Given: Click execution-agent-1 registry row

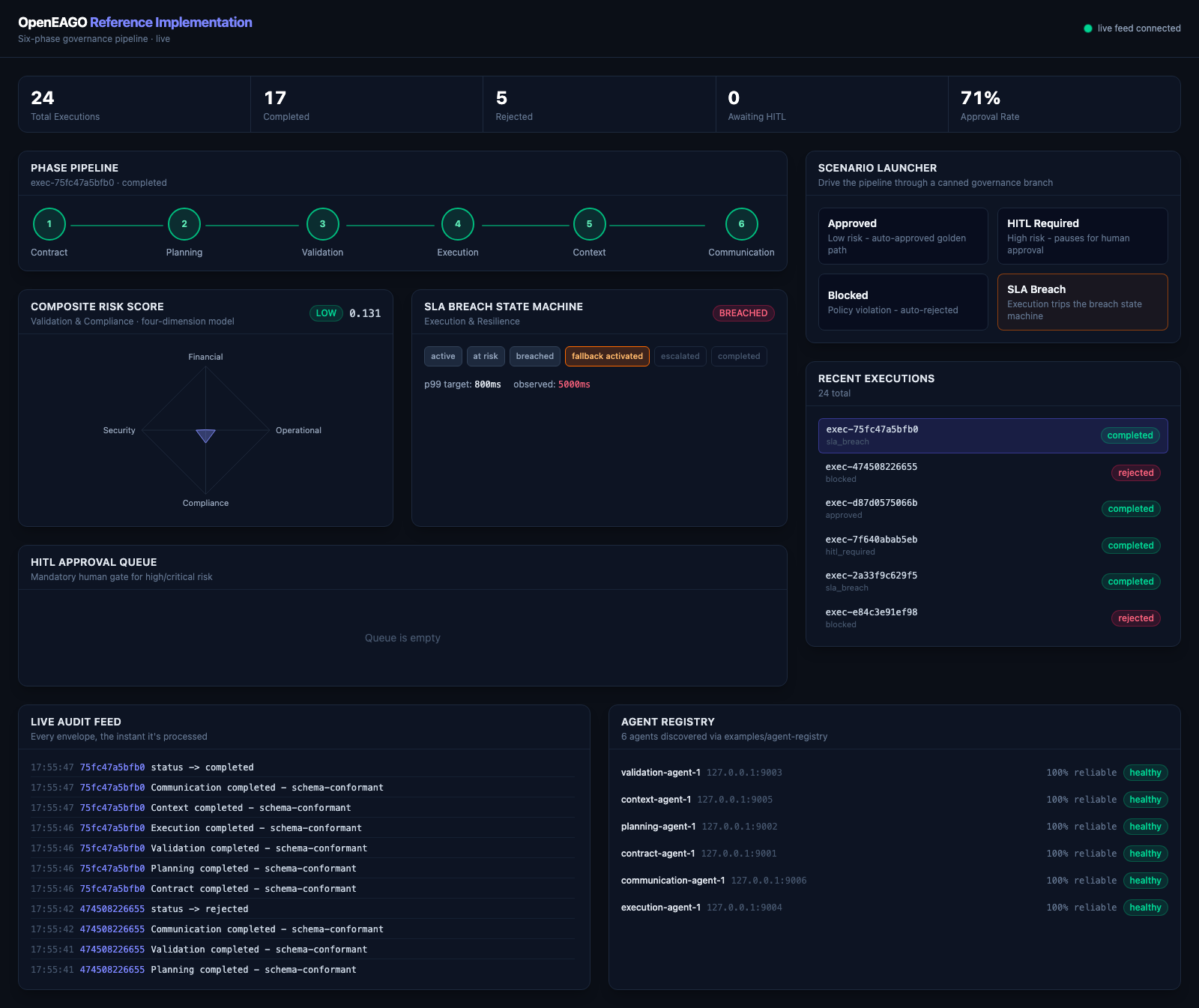Looking at the screenshot, I should pyautogui.click(x=895, y=908).
